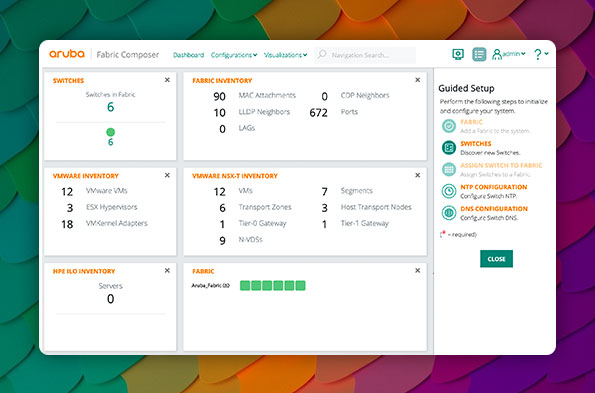Viewport: 595px width, 393px height.
Task: Open the Dashboard menu item
Action: click(x=188, y=55)
